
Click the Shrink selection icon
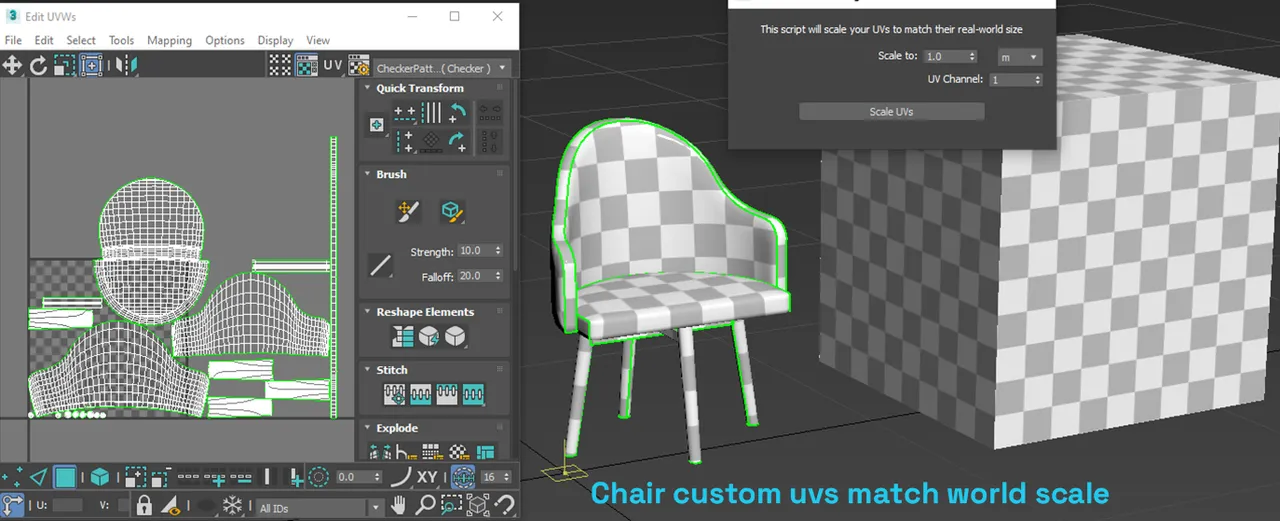pos(160,477)
